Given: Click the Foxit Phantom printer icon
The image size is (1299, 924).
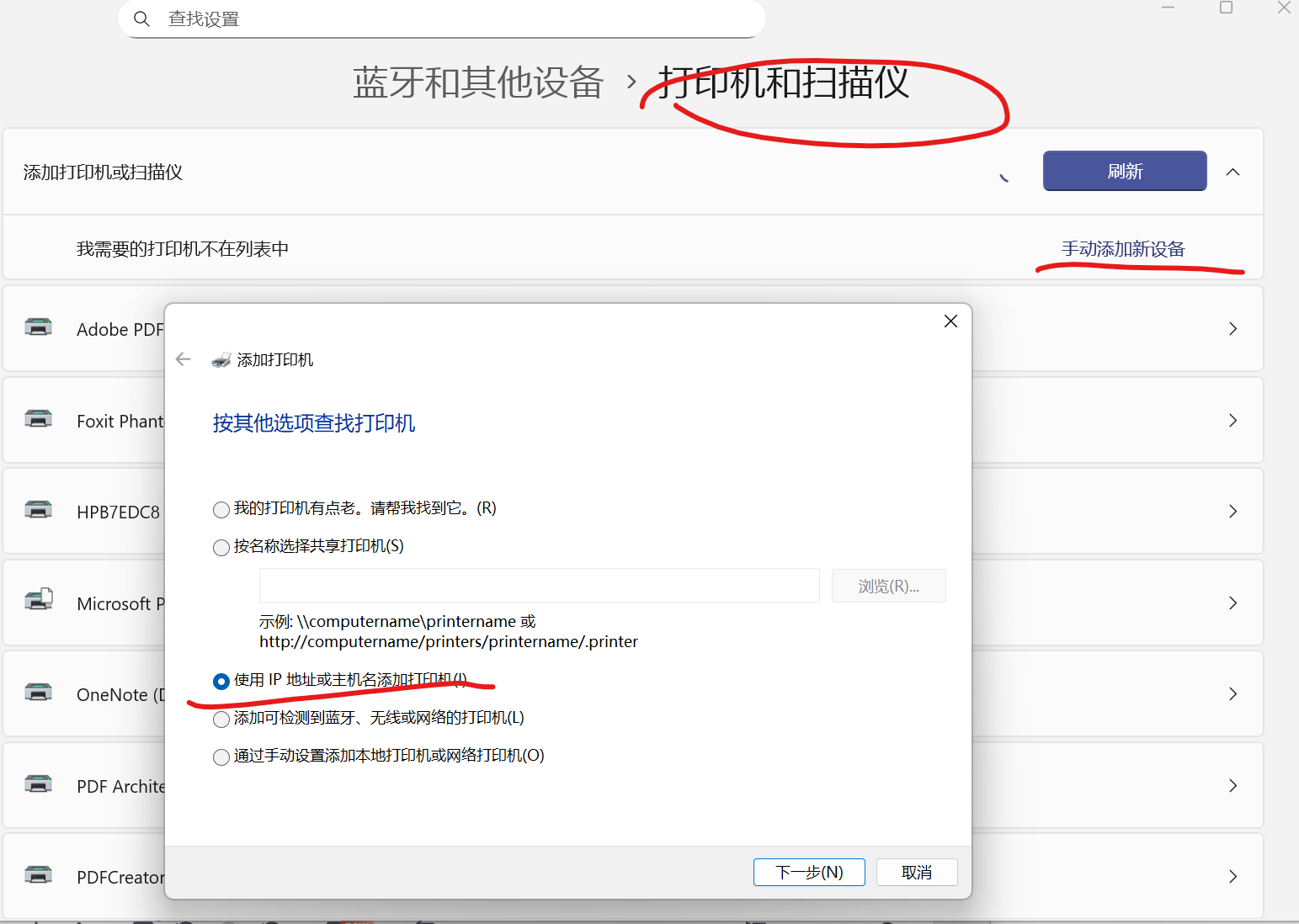Looking at the screenshot, I should click(38, 418).
